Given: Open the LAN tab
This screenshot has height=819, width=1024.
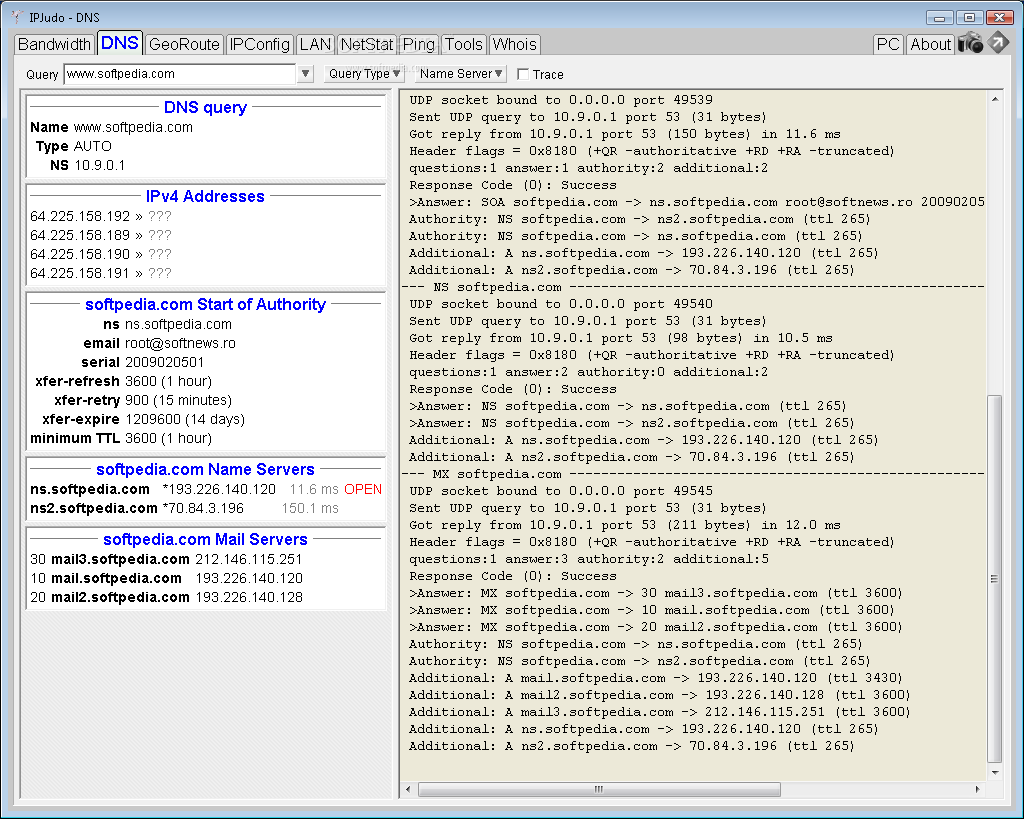Looking at the screenshot, I should coord(315,44).
